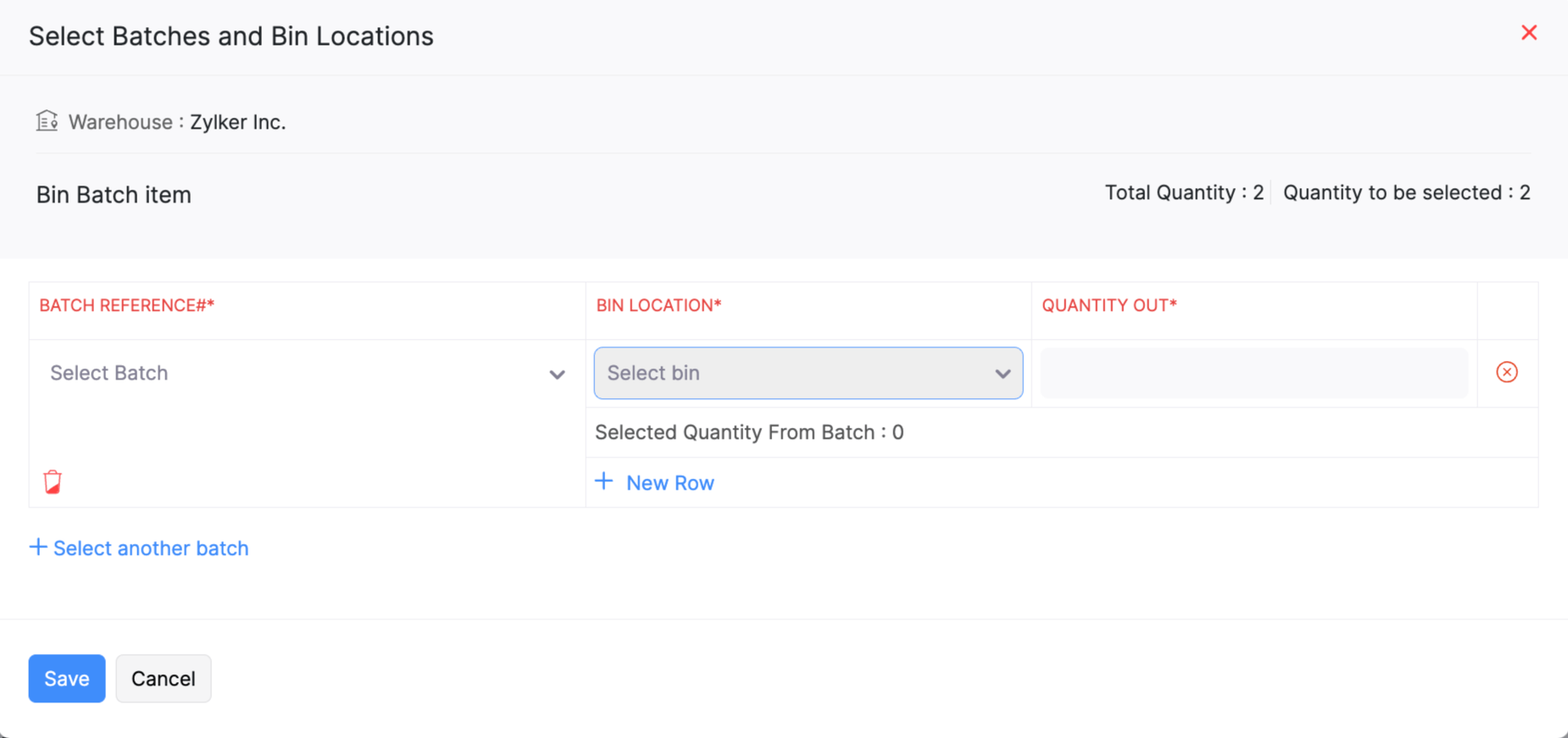Remove the row using circled X icon
This screenshot has width=1568, height=738.
(1506, 372)
